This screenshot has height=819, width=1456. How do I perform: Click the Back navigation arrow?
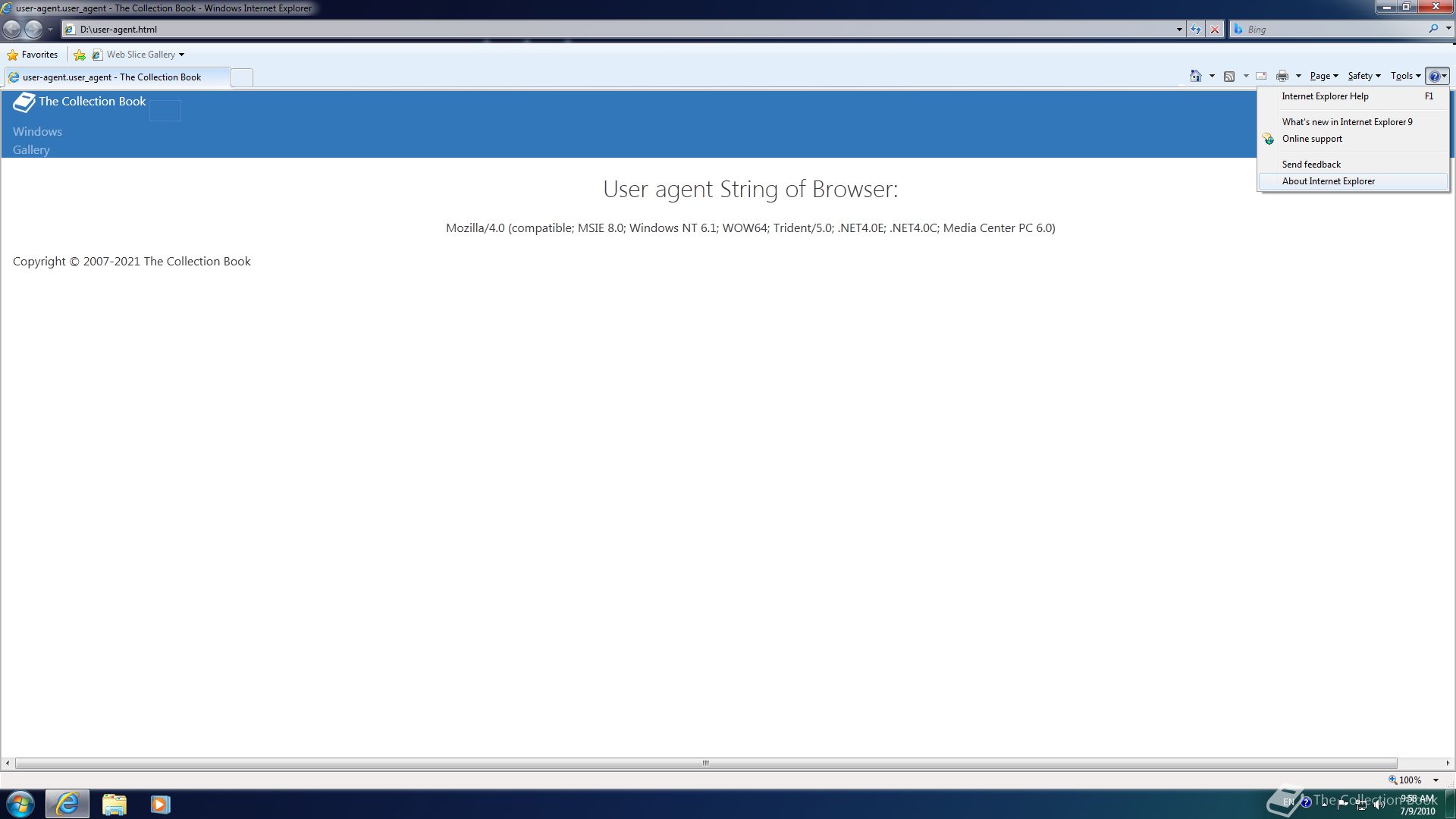pos(12,29)
